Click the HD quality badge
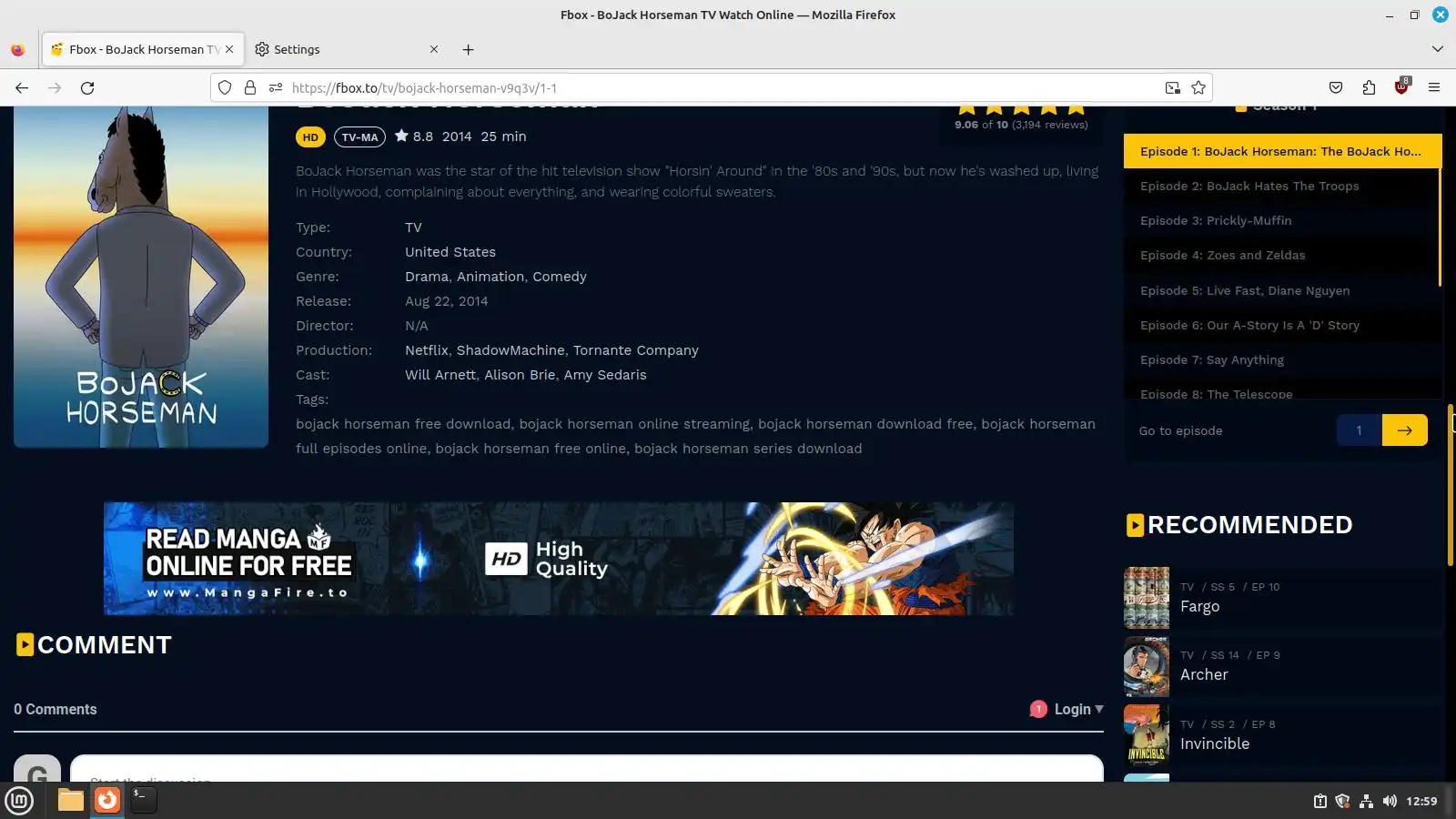This screenshot has width=1456, height=819. (x=310, y=137)
